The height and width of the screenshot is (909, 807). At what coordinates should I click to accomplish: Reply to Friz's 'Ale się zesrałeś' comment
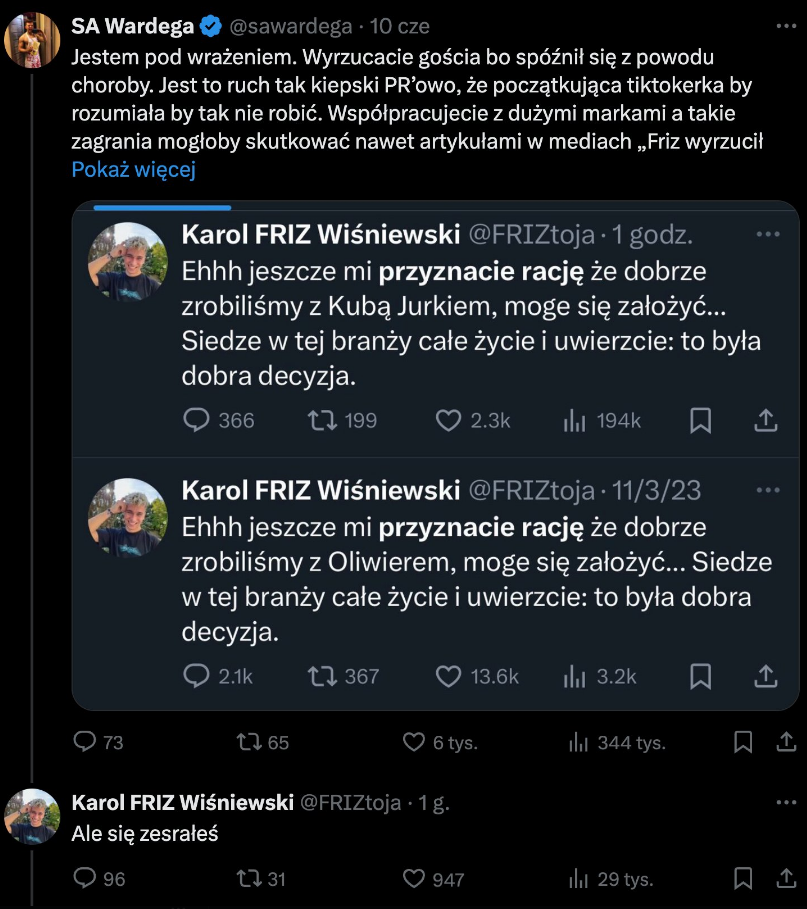[x=87, y=879]
